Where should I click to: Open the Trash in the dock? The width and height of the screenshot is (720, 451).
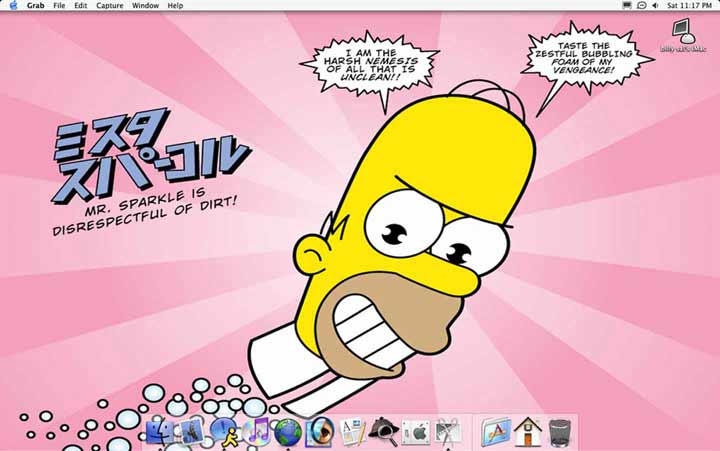560,433
